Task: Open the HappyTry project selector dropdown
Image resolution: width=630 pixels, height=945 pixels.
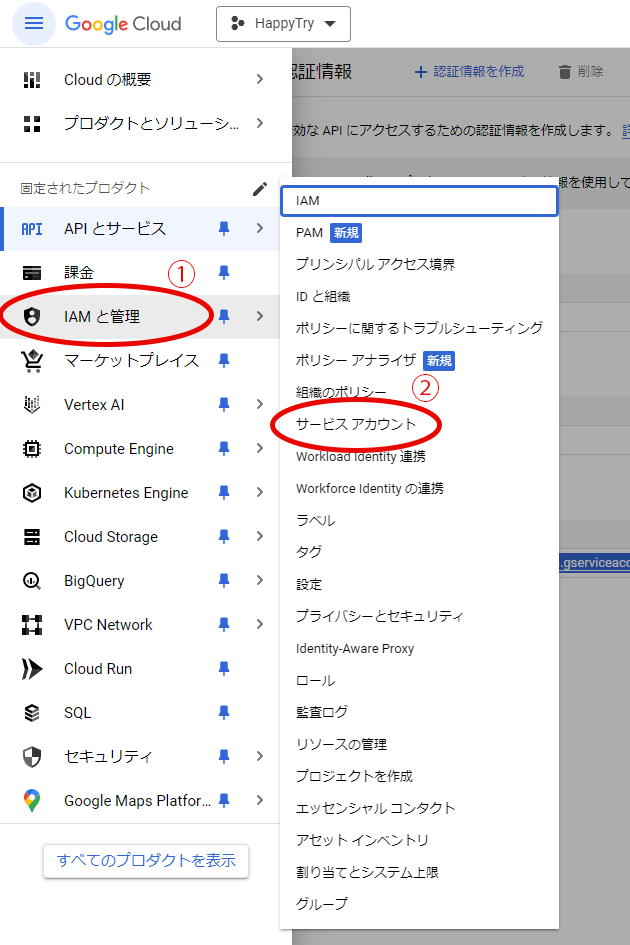Action: 283,24
